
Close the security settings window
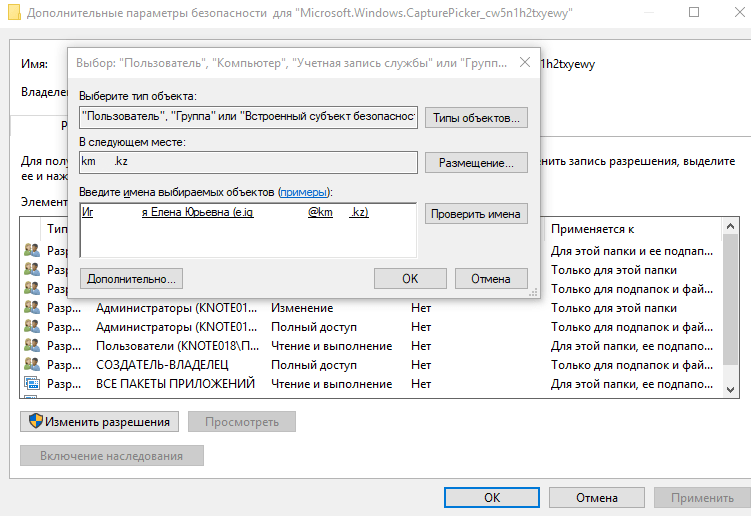tap(740, 12)
